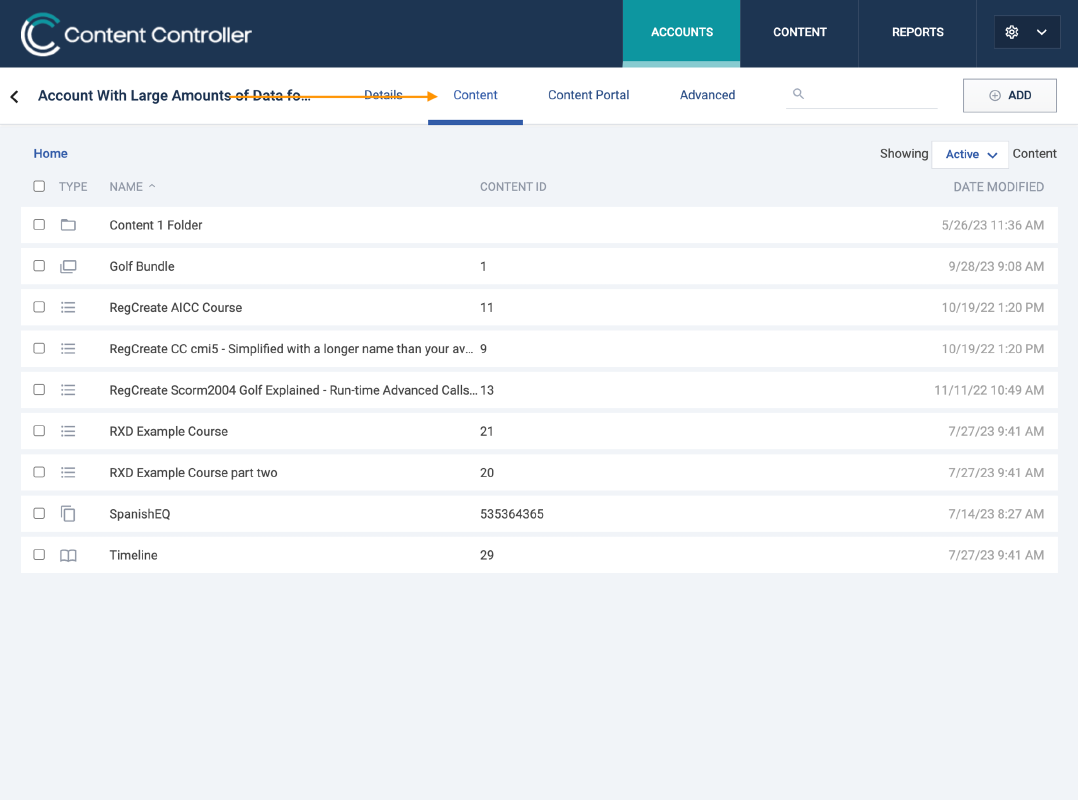
Task: Check the Golf Bundle row checkbox
Action: click(x=39, y=266)
